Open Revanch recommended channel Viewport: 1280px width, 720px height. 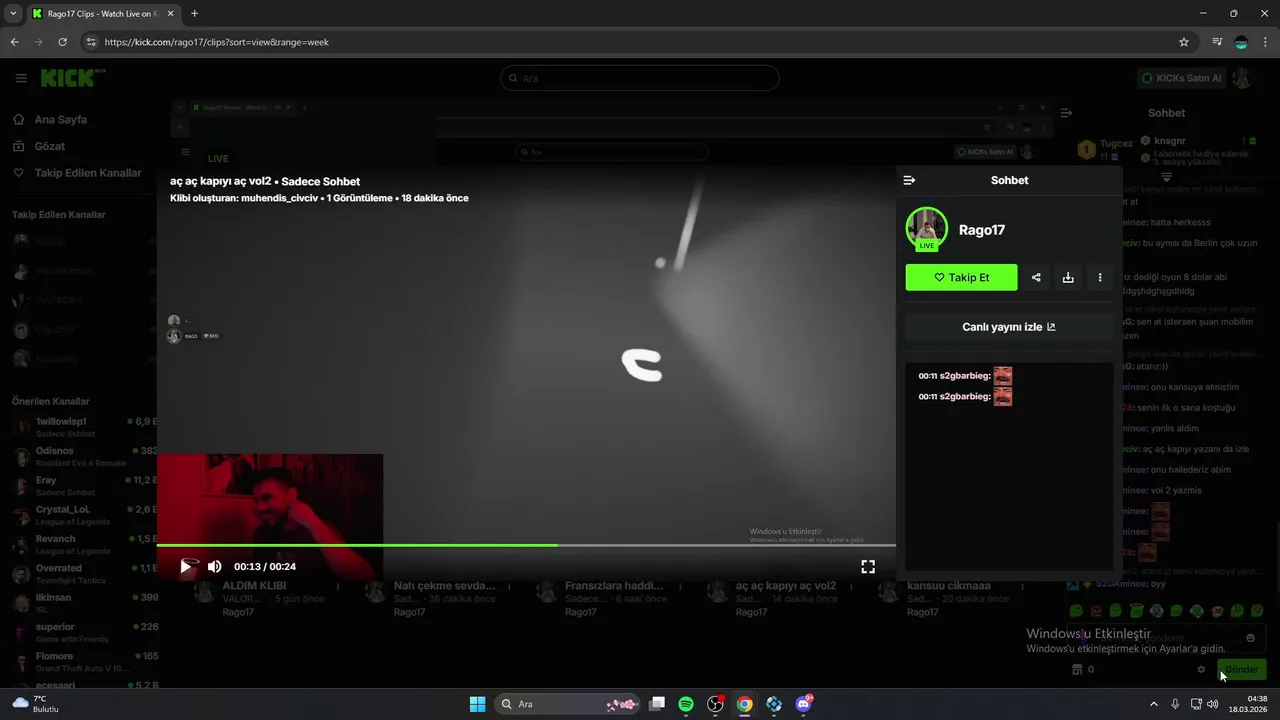[x=84, y=544]
